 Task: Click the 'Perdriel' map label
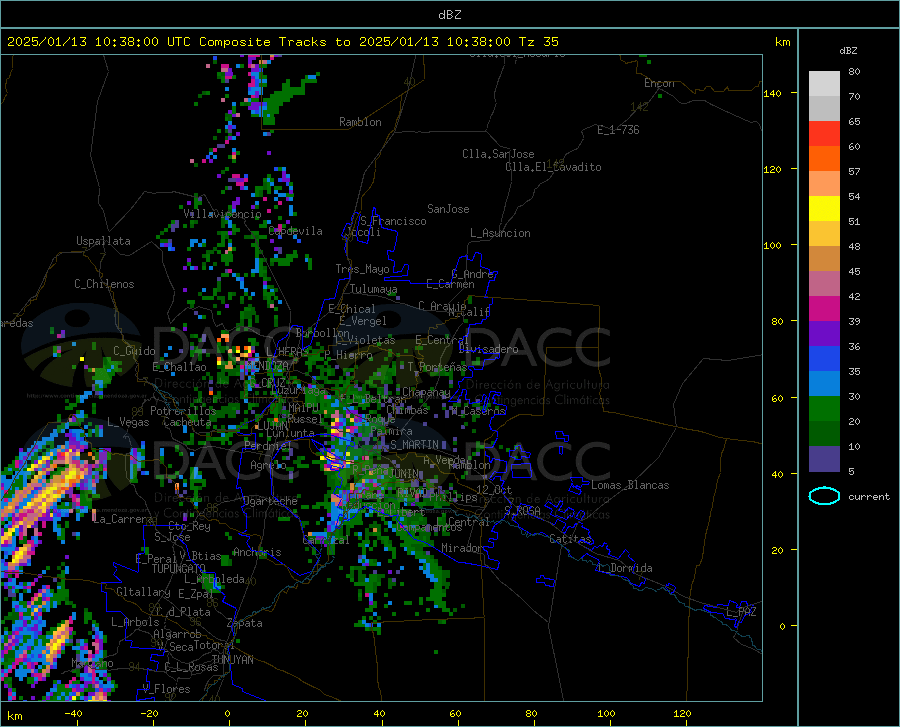268,445
